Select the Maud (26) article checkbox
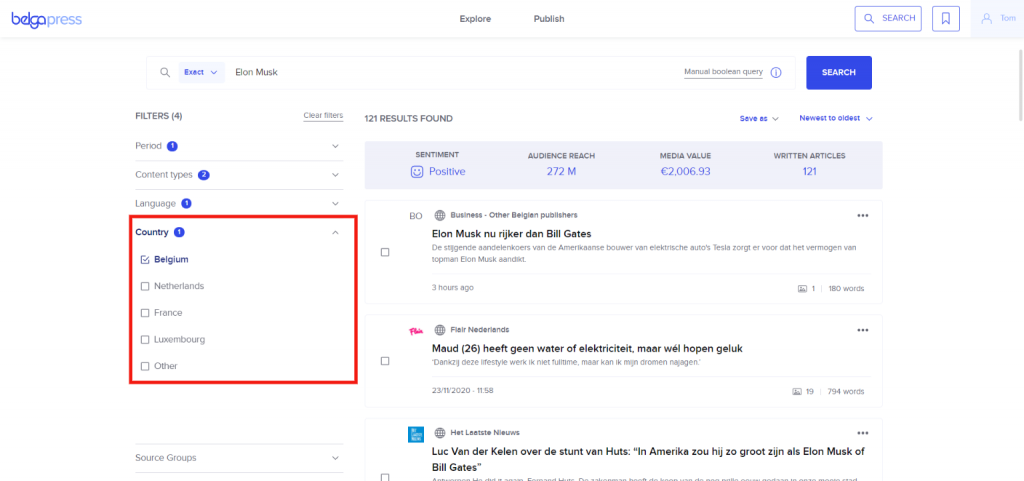The image size is (1024, 481). [385, 361]
